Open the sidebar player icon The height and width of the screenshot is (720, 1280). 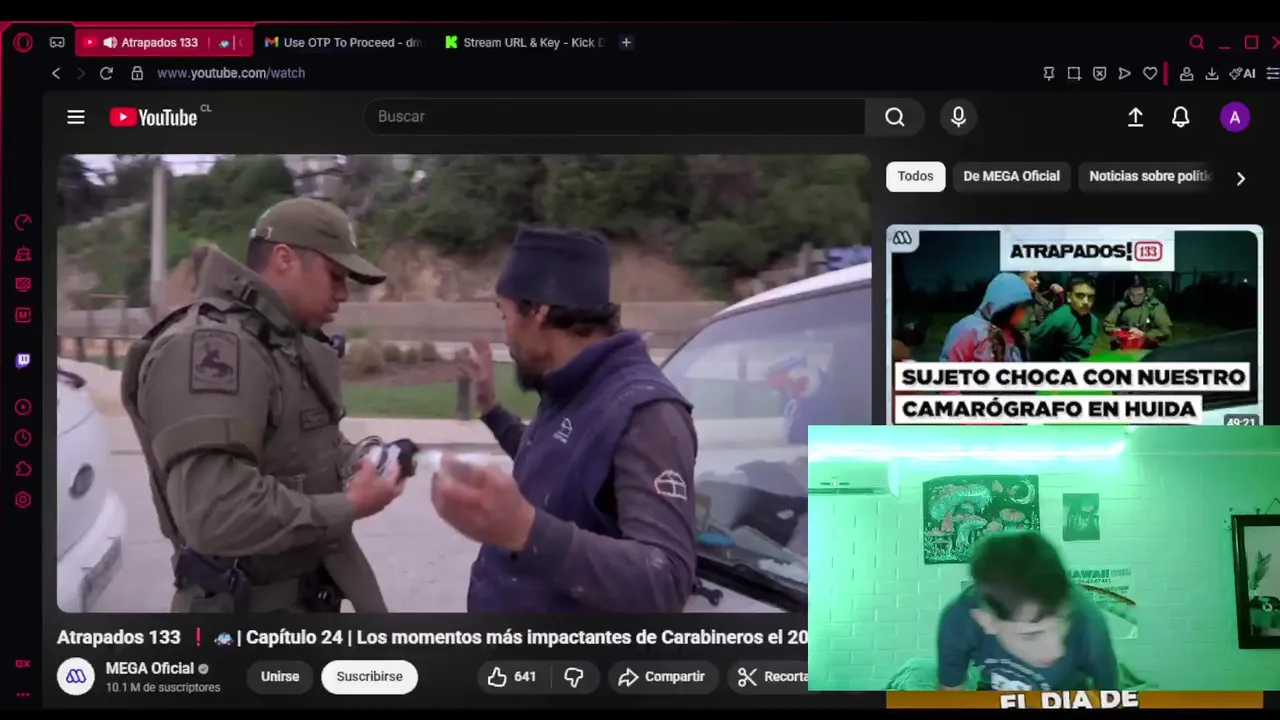tap(23, 407)
